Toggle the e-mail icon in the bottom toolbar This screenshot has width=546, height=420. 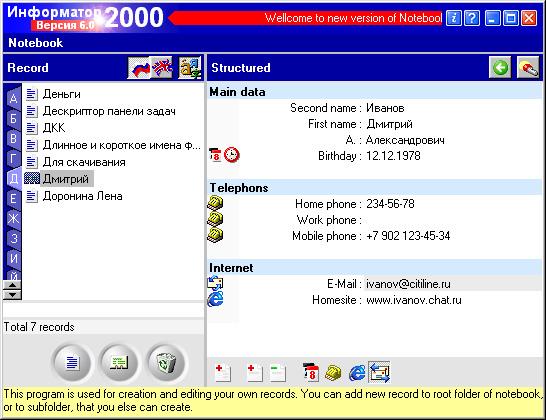click(379, 372)
